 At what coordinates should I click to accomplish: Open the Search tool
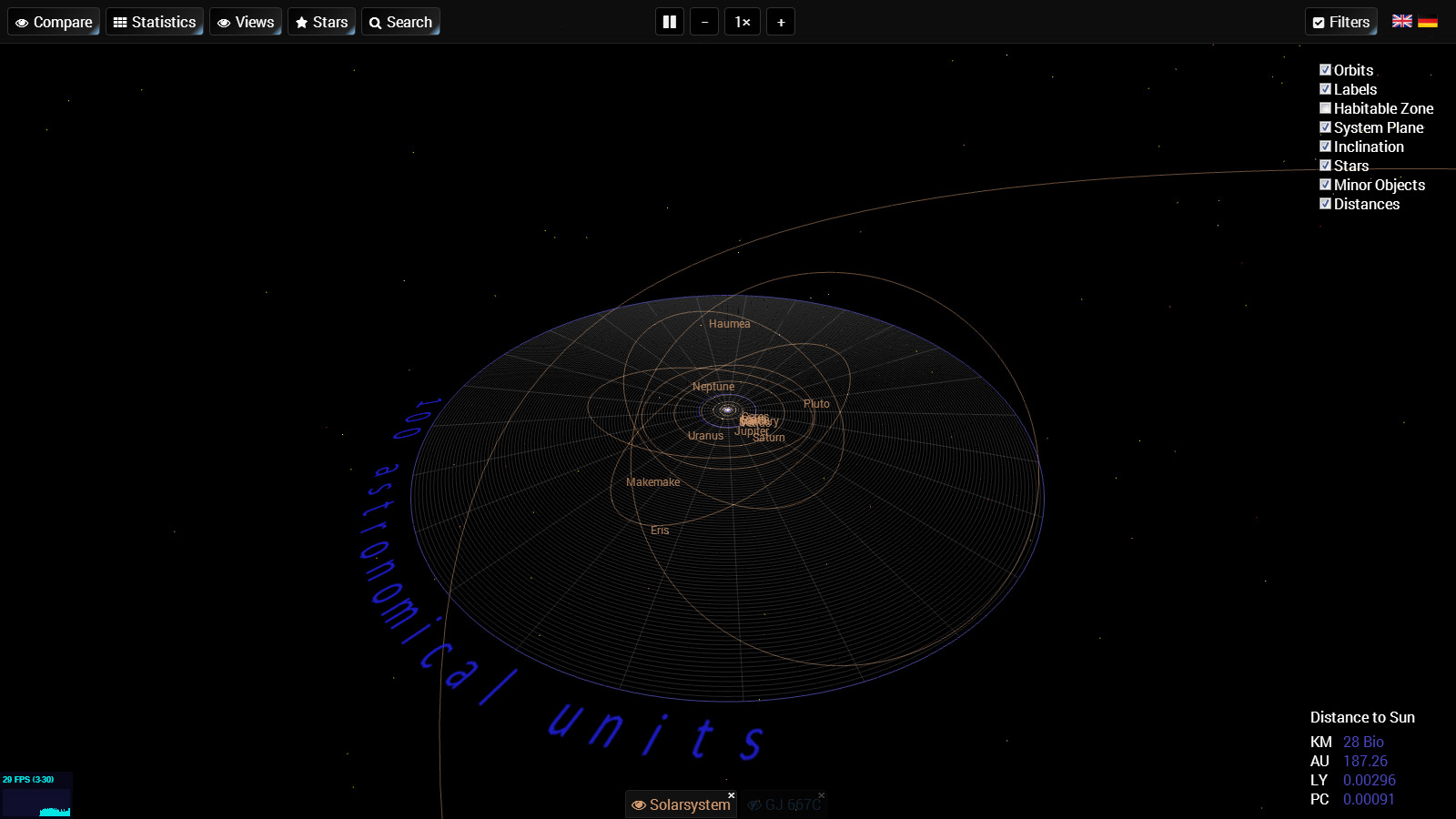(x=400, y=22)
